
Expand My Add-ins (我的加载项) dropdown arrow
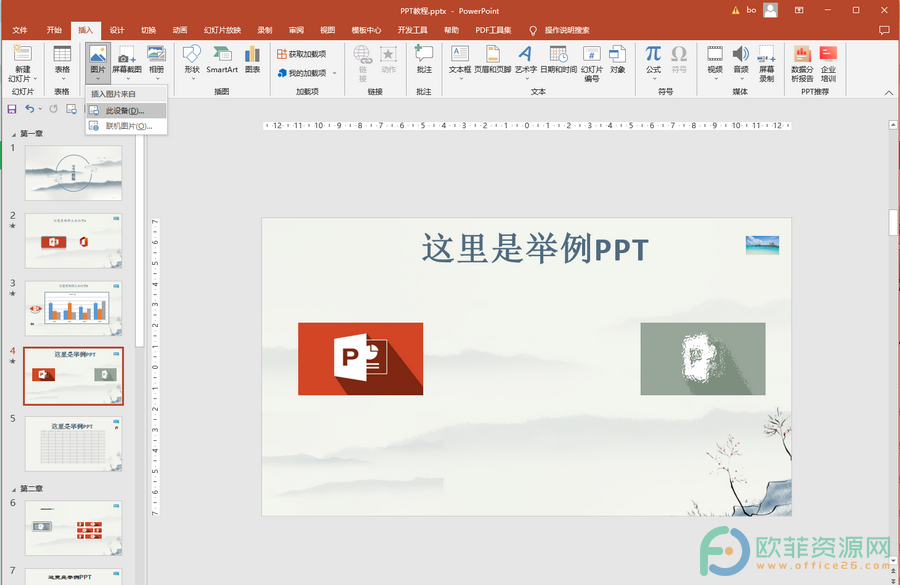tap(335, 73)
